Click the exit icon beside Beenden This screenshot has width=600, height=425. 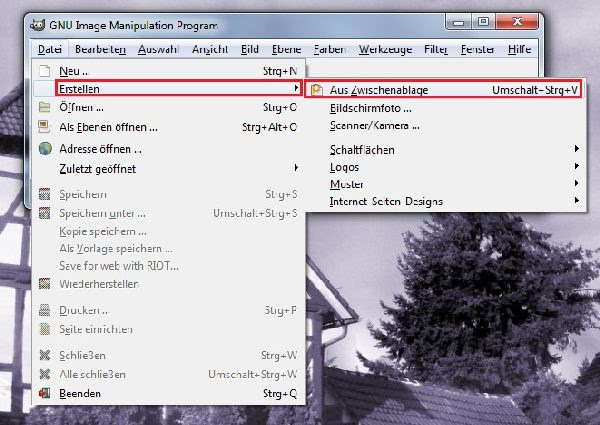(44, 393)
